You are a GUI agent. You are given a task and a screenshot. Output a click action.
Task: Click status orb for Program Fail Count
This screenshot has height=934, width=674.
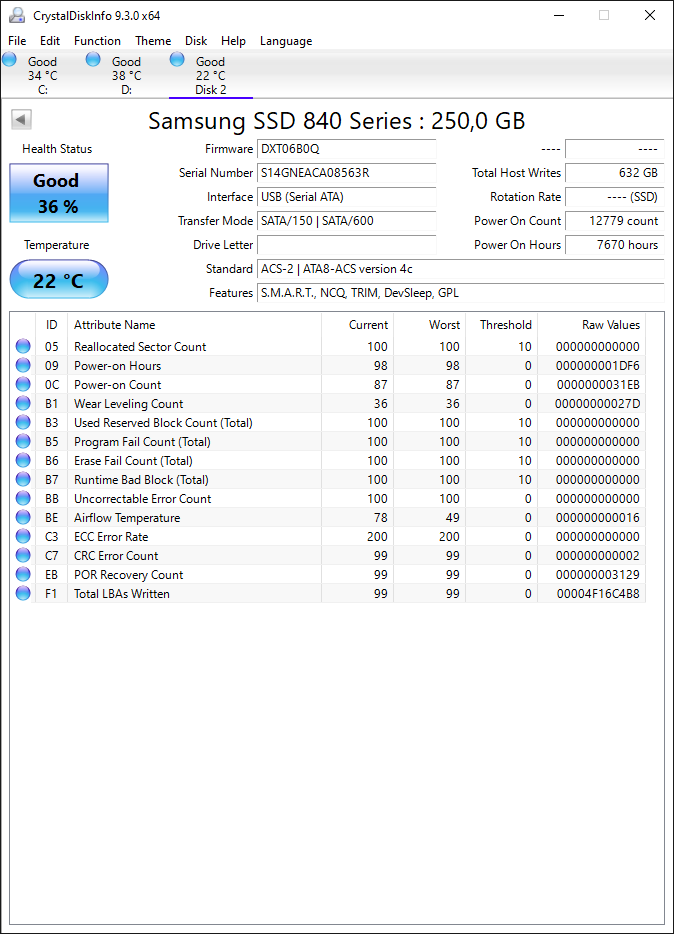(x=23, y=441)
